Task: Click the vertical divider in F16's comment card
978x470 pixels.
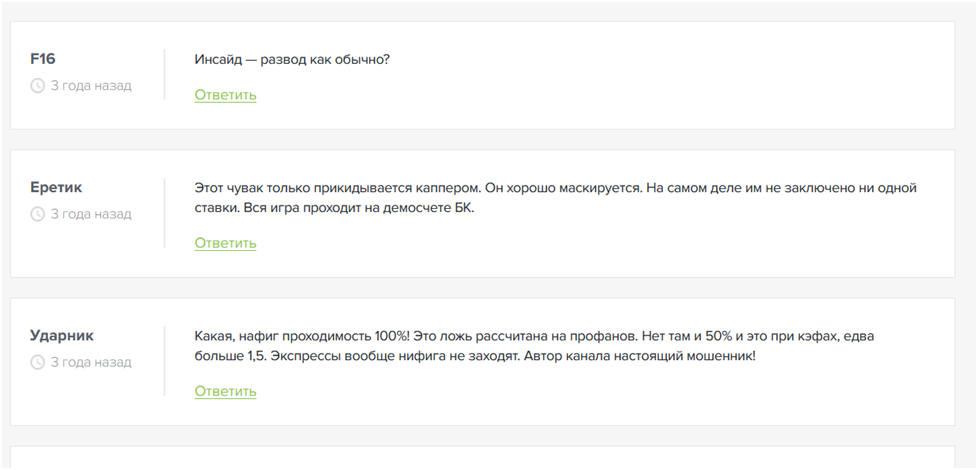Action: (x=164, y=72)
